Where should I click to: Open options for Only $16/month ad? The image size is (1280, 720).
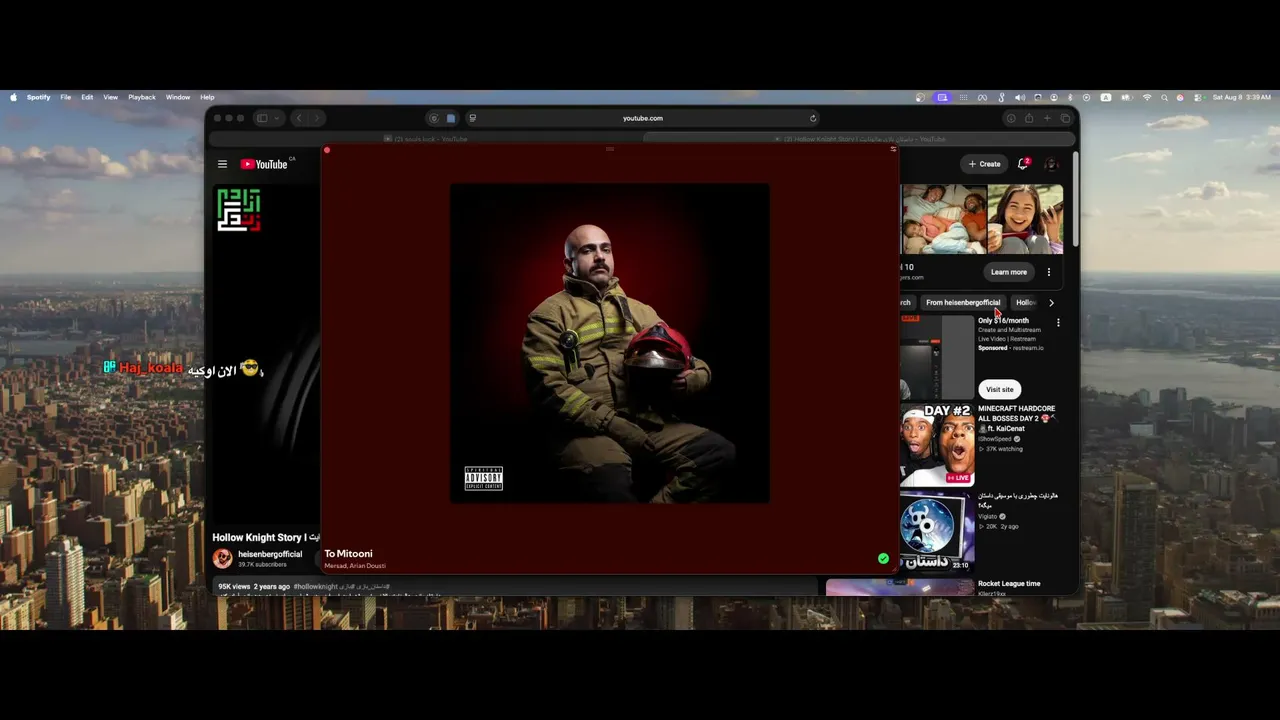[1058, 322]
